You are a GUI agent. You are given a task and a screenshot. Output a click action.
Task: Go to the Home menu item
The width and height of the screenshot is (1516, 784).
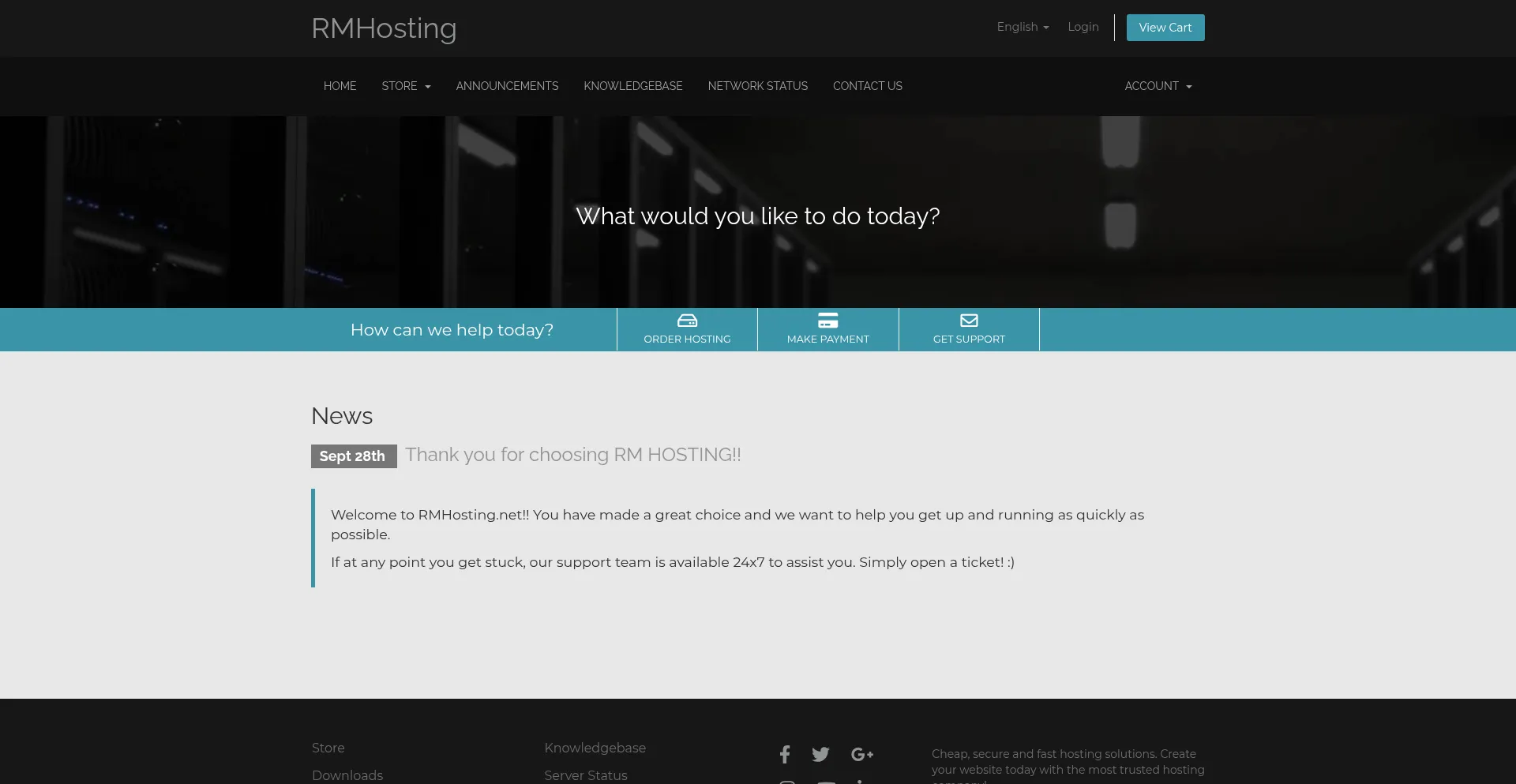pos(340,86)
